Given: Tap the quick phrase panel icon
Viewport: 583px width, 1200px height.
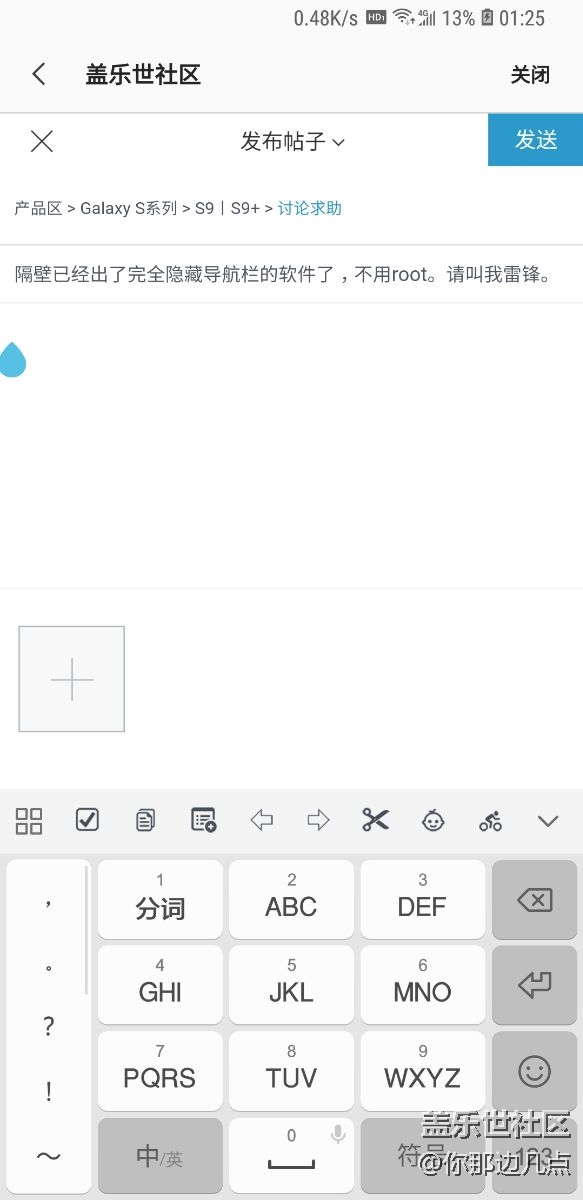Looking at the screenshot, I should [x=203, y=821].
